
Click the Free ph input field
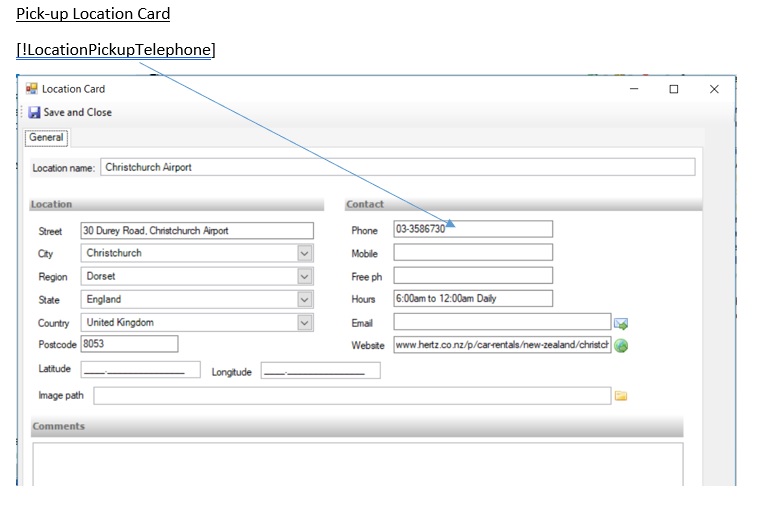click(x=472, y=276)
